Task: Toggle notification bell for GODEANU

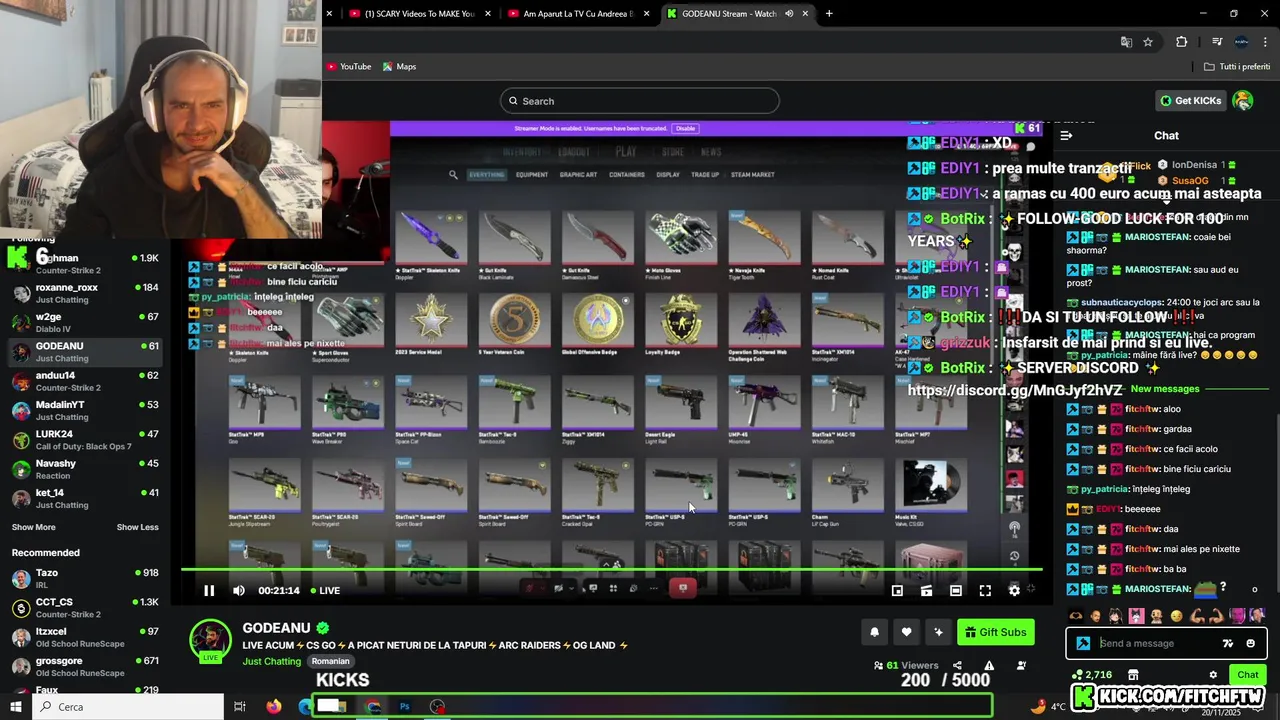Action: pos(875,632)
